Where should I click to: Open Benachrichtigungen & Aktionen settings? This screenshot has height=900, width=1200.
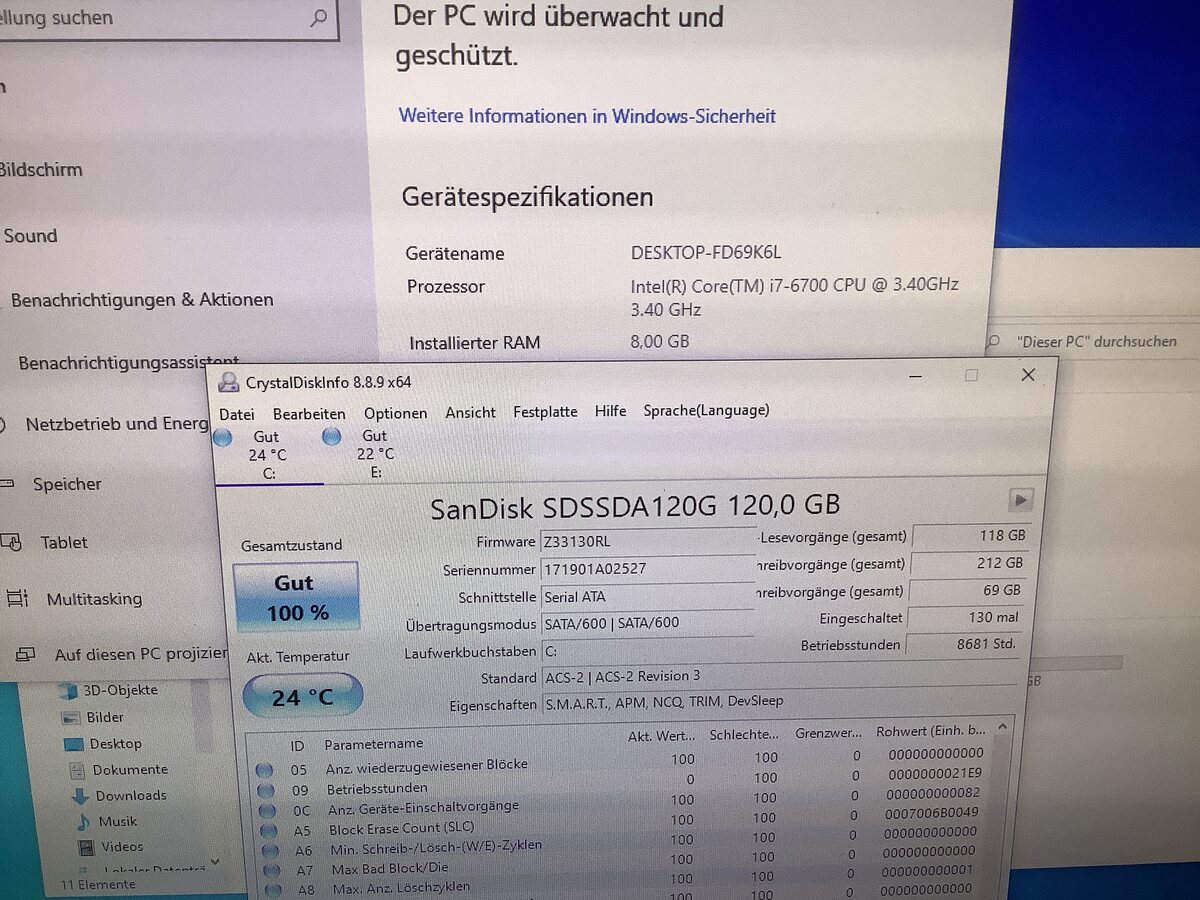tap(142, 299)
